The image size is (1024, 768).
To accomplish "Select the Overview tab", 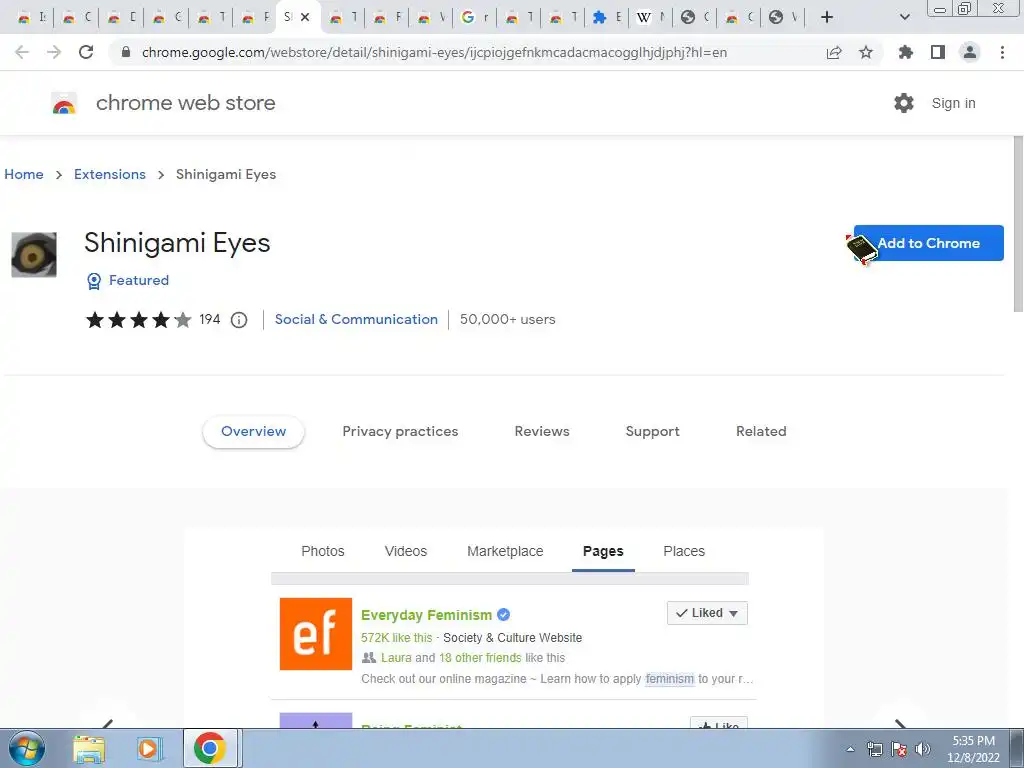I will (x=253, y=432).
